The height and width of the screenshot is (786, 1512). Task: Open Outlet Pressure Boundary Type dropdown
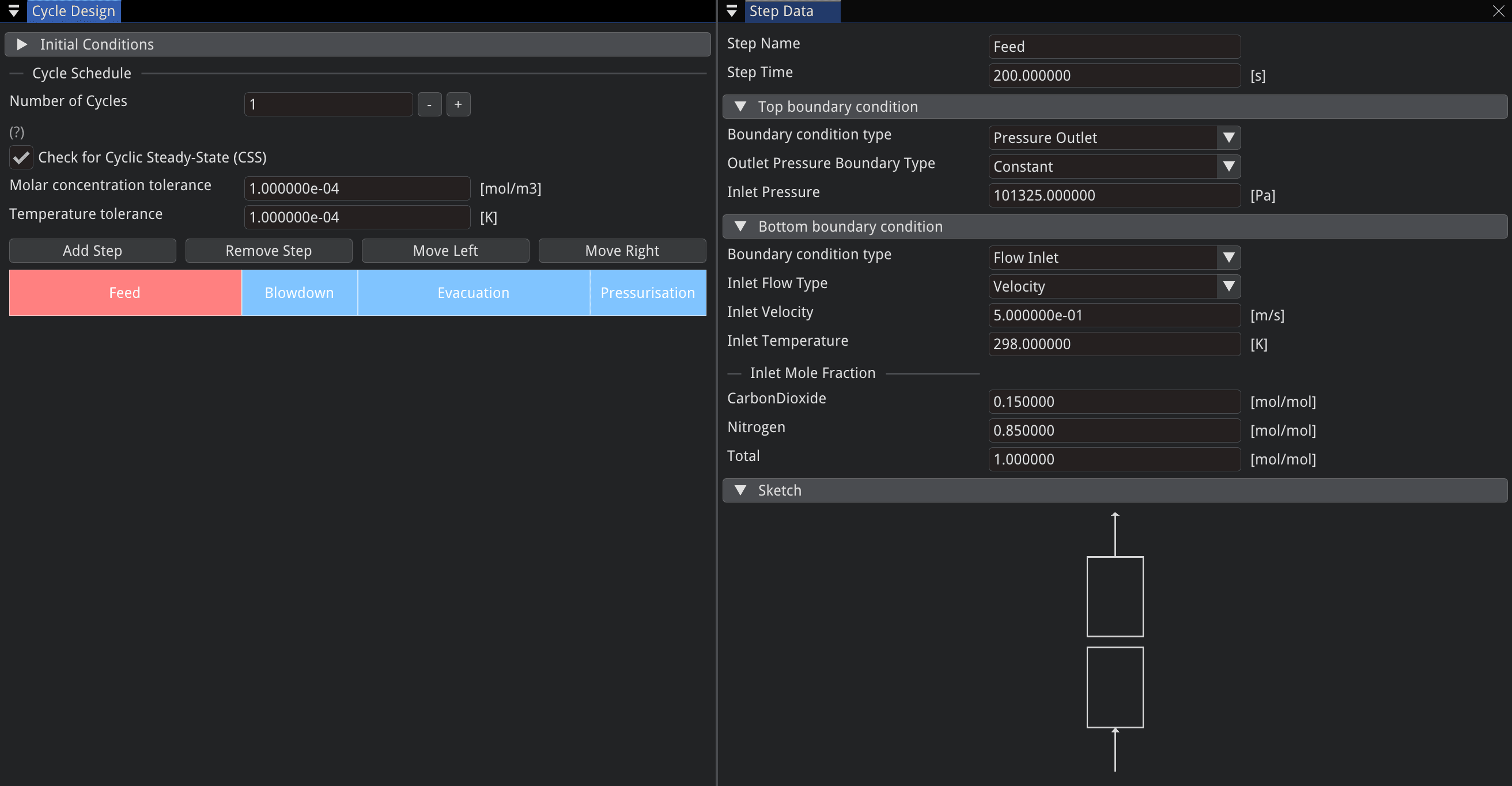(1114, 167)
